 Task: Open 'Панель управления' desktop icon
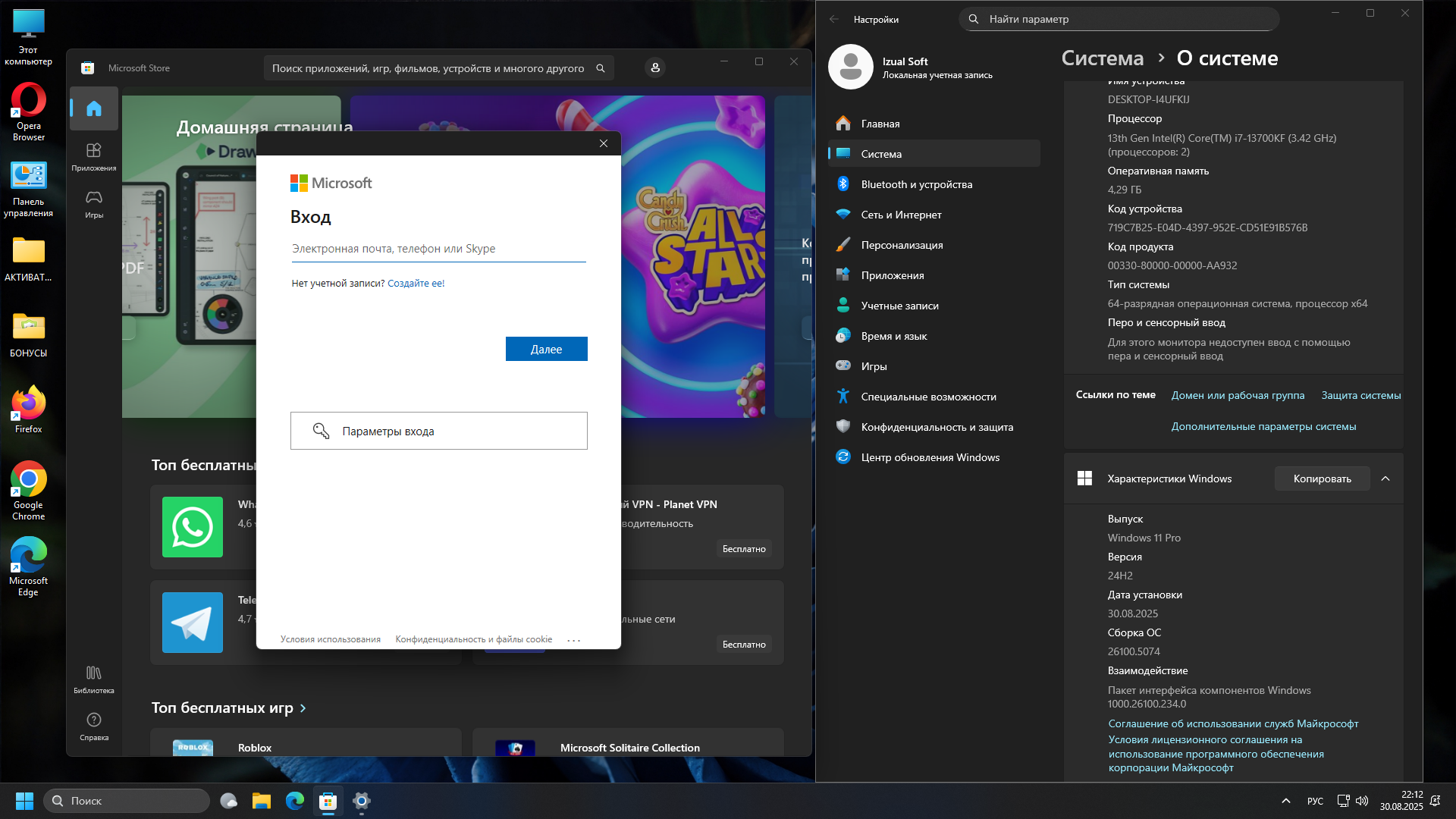pos(29,190)
